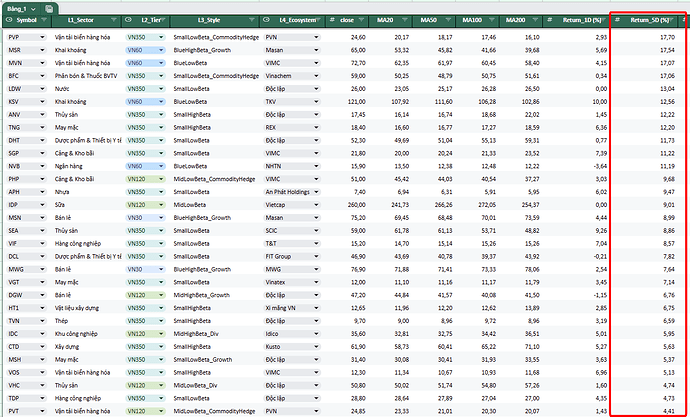This screenshot has width=690, height=417.
Task: Open the table view icon beside Bảng_1
Action: (x=49, y=9)
